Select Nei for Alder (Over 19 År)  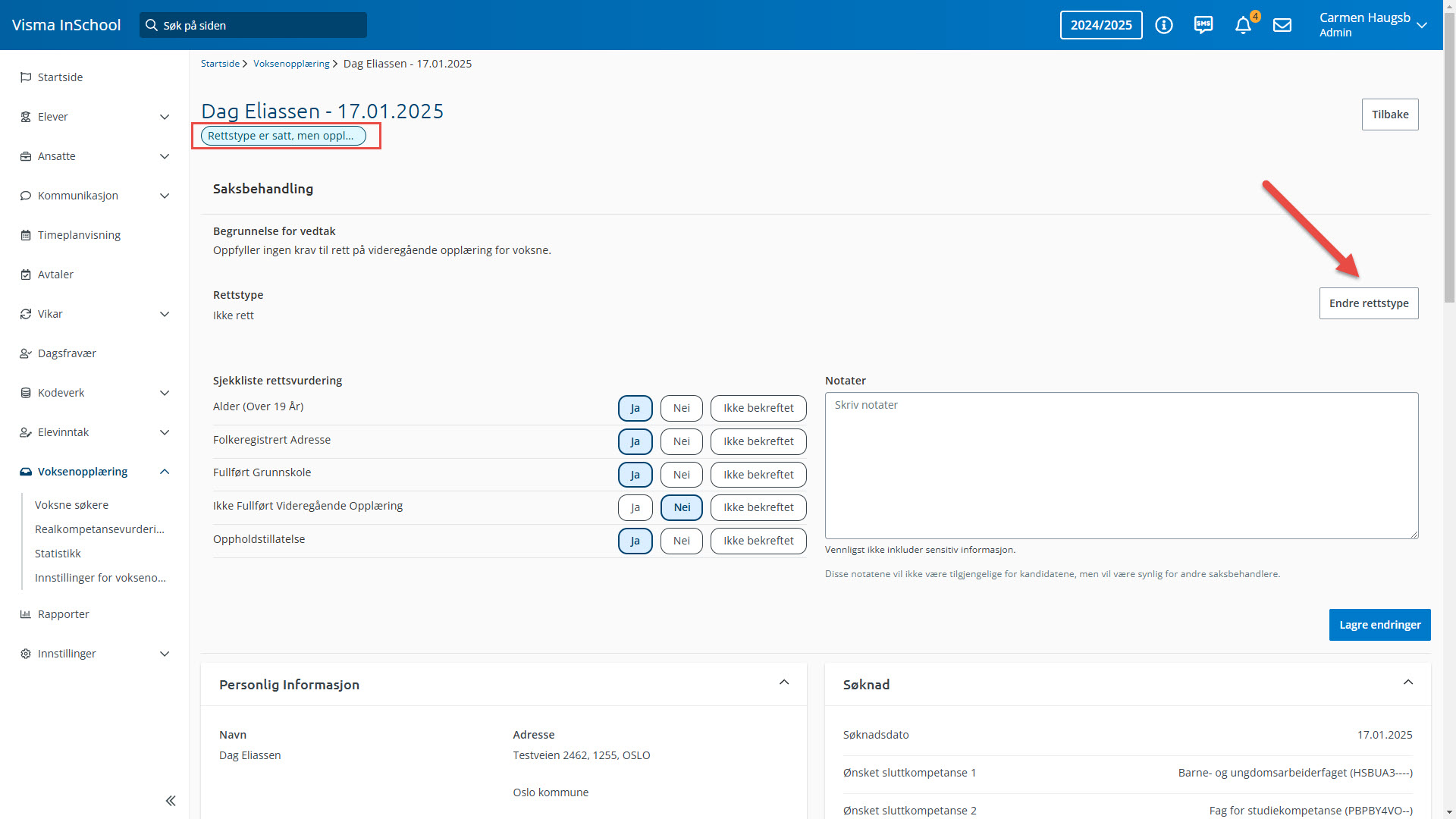[681, 408]
